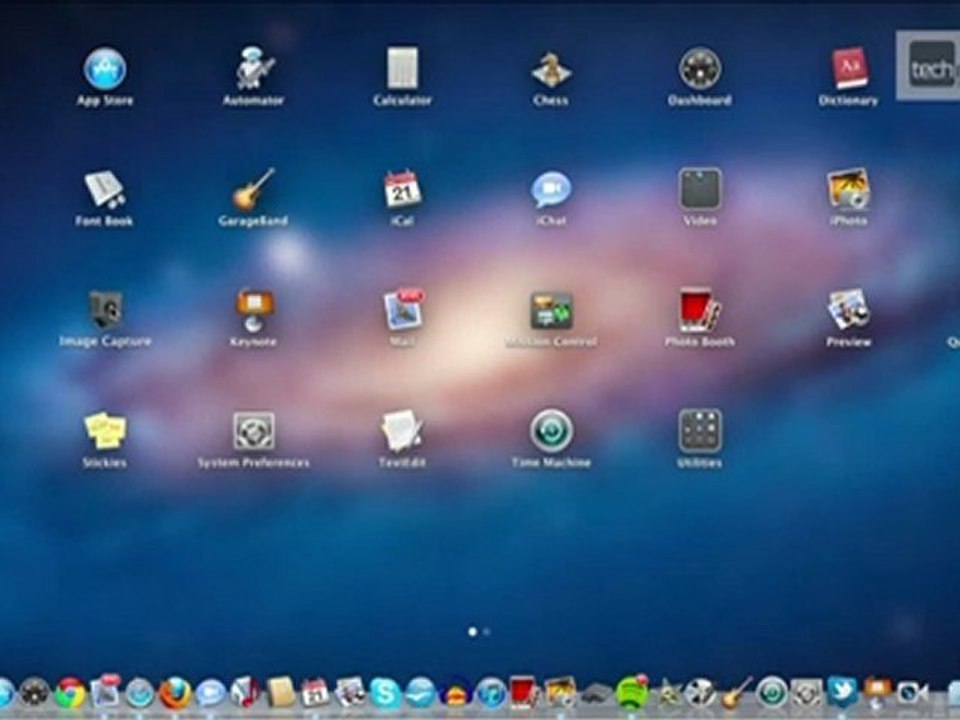
Task: Open Keynote from the Launchpad grid
Action: click(253, 310)
